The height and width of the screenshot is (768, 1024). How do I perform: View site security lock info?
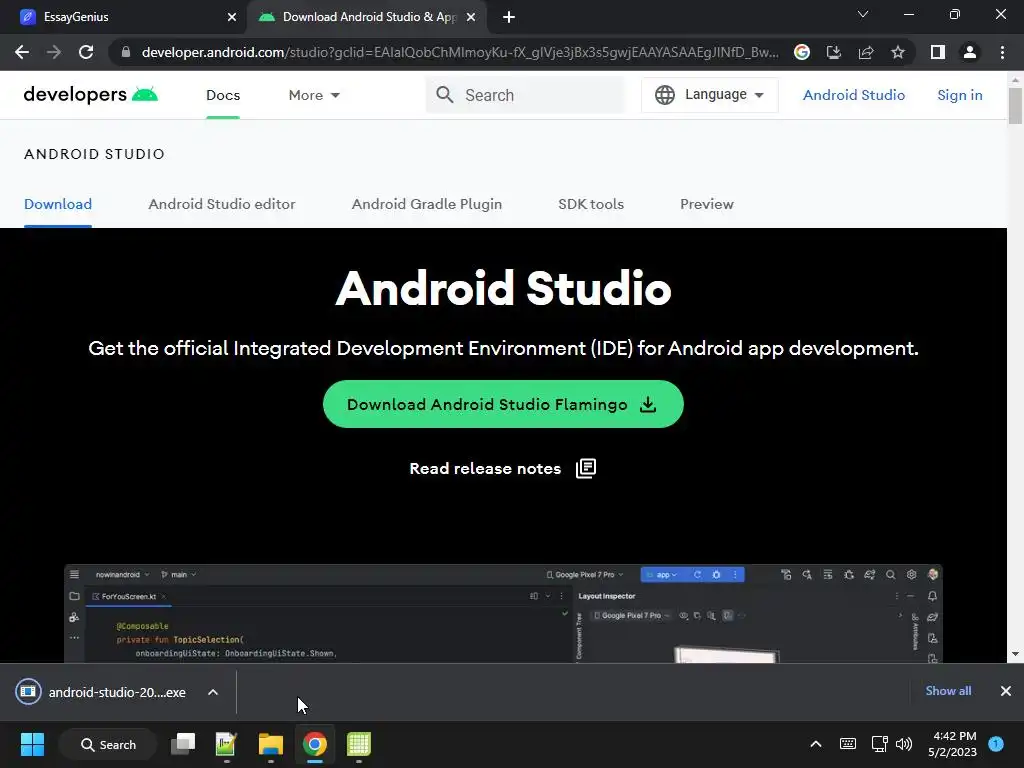[126, 52]
